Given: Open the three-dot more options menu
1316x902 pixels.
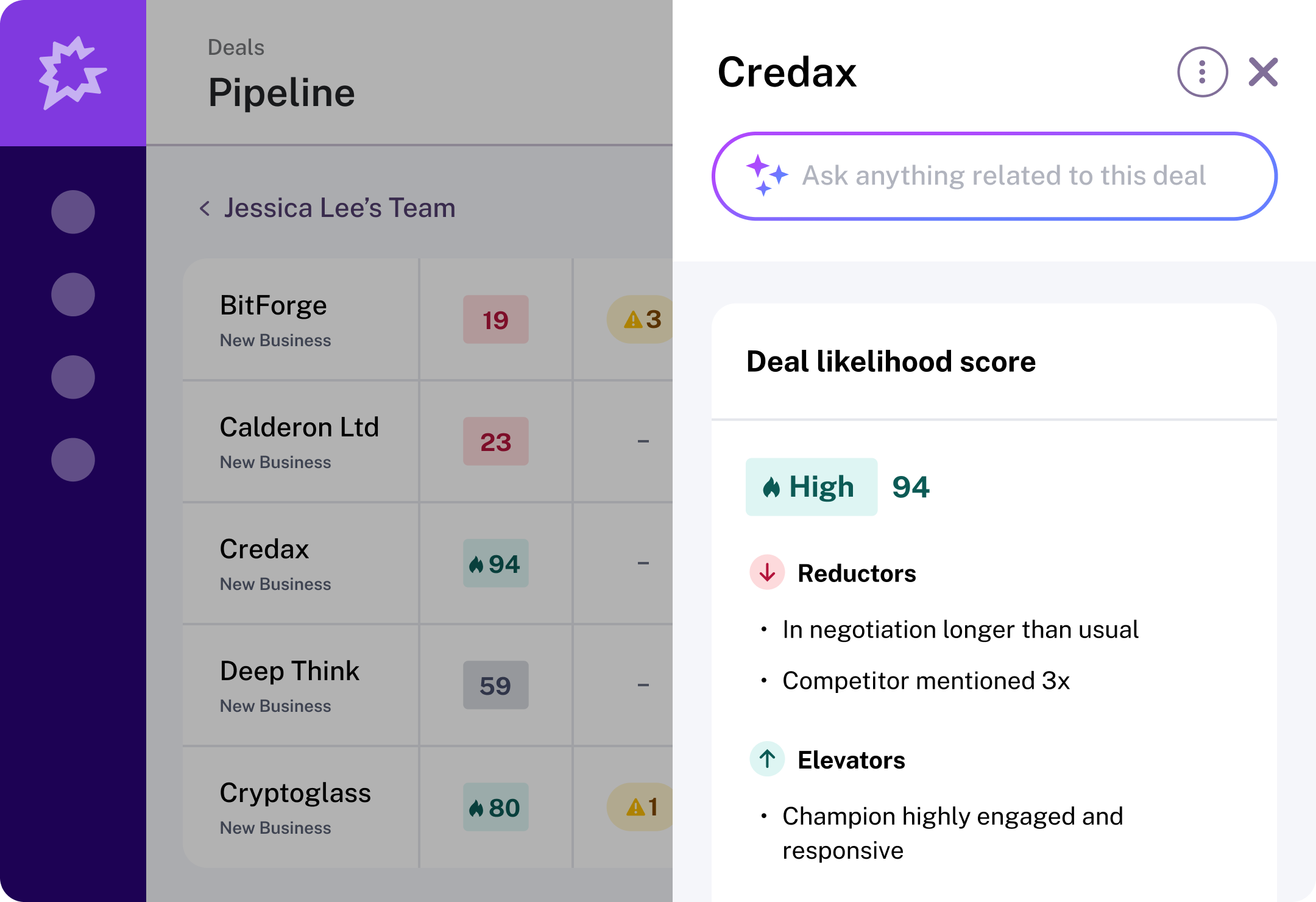Looking at the screenshot, I should tap(1202, 72).
